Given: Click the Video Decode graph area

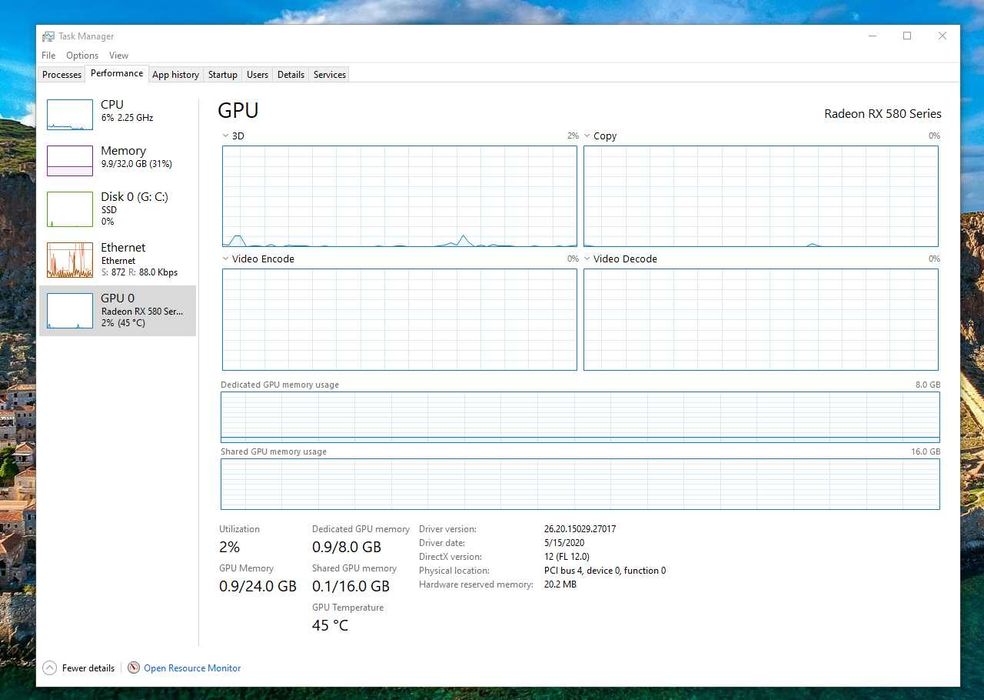Looking at the screenshot, I should [761, 320].
